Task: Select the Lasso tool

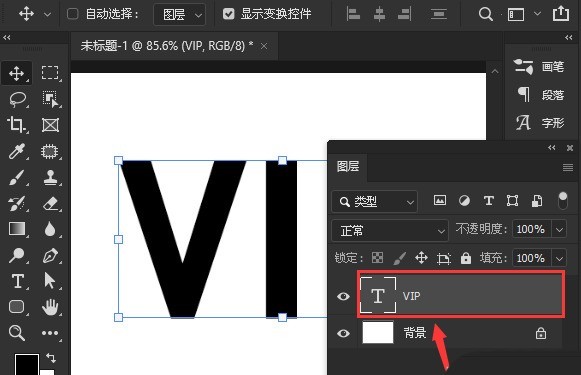Action: [x=17, y=99]
